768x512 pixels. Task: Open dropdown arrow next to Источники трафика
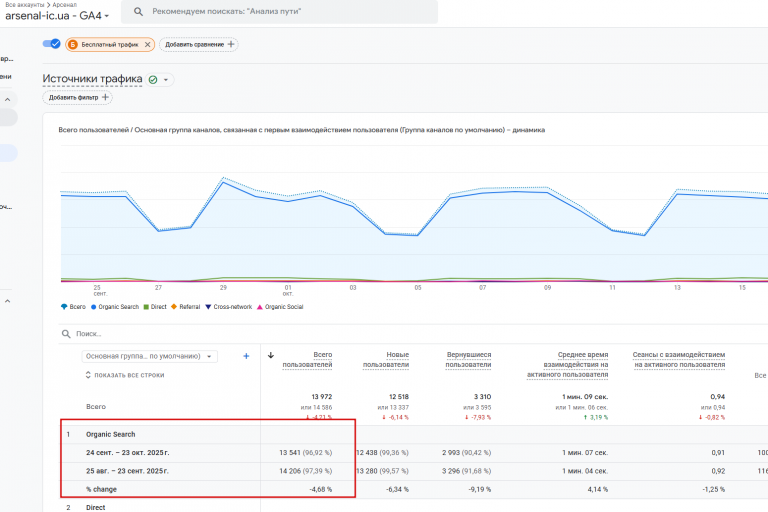(166, 80)
